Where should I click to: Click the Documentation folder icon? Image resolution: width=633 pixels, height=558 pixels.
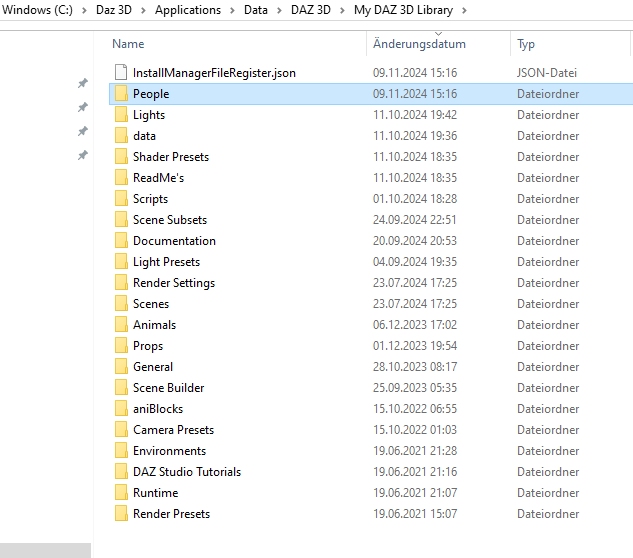coord(121,241)
